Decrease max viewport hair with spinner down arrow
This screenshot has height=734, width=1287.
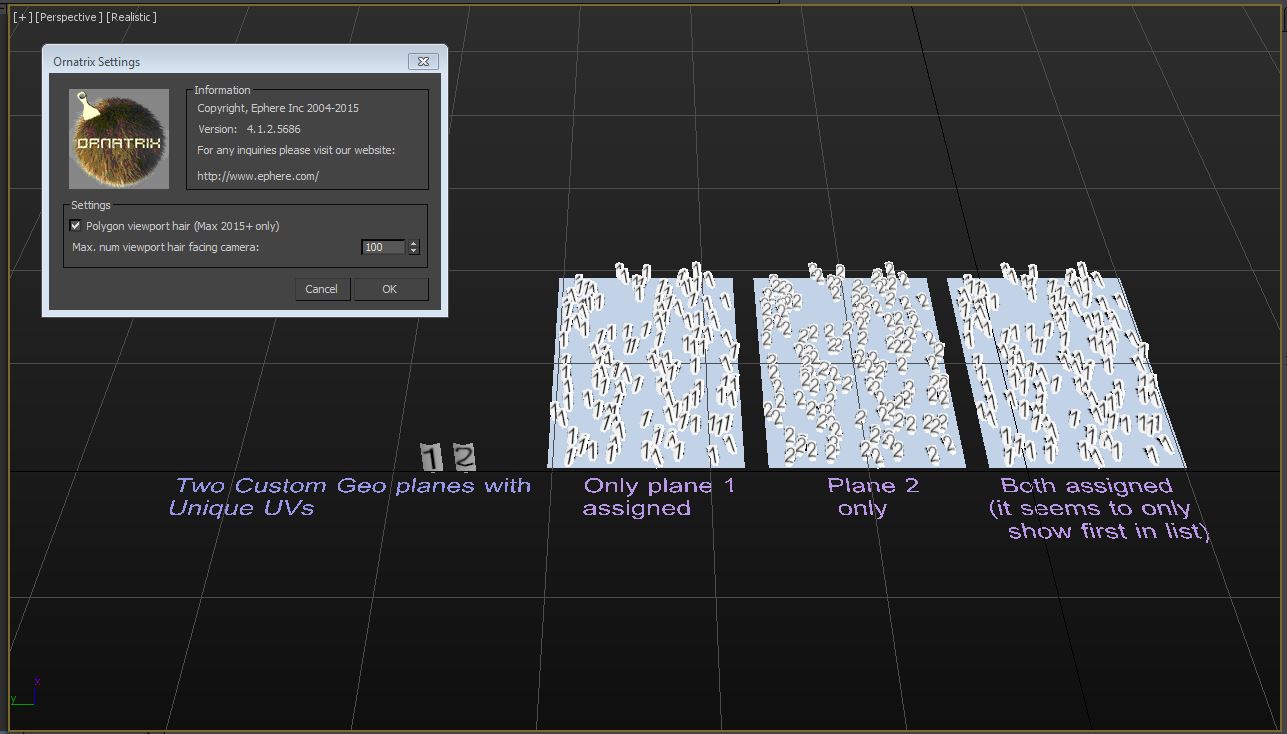(414, 251)
